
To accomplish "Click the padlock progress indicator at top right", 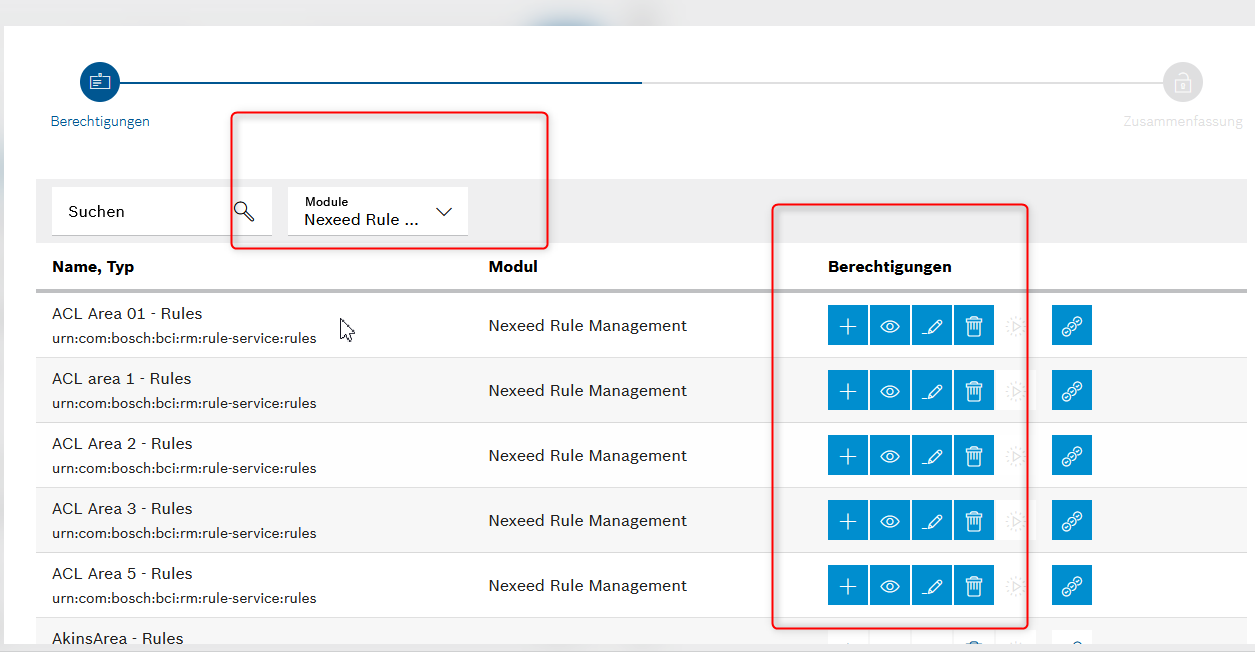I will [1182, 82].
